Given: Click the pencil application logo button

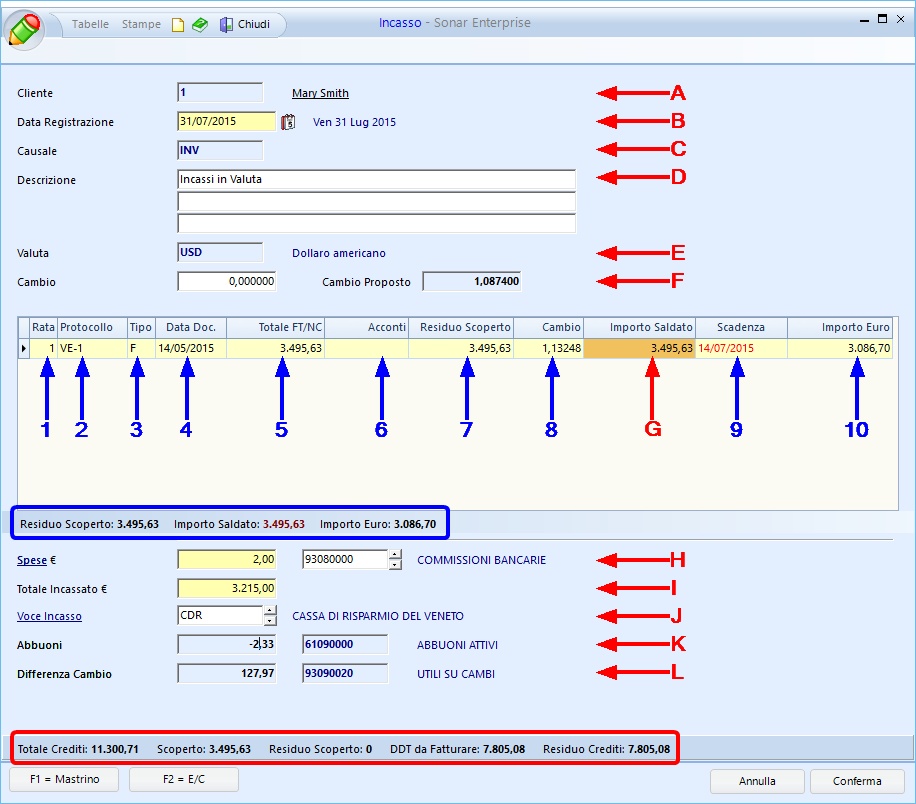Looking at the screenshot, I should pos(24,27).
